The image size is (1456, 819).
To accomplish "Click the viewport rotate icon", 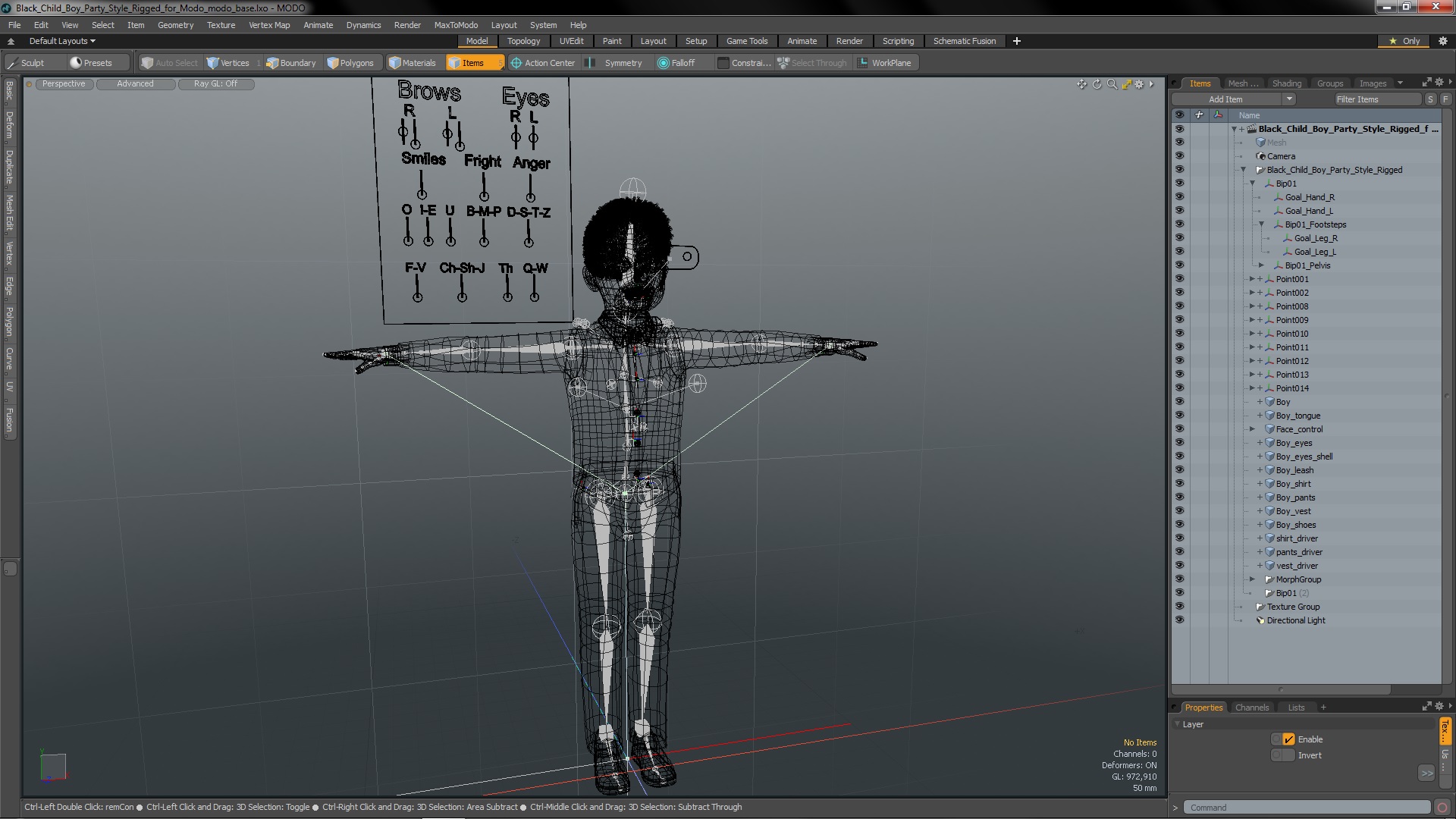I will pos(1097,84).
